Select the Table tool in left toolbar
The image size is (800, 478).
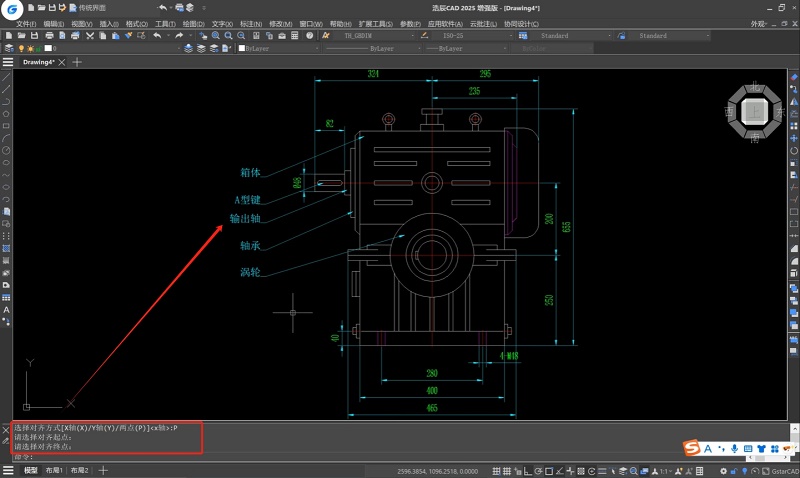(x=6, y=297)
